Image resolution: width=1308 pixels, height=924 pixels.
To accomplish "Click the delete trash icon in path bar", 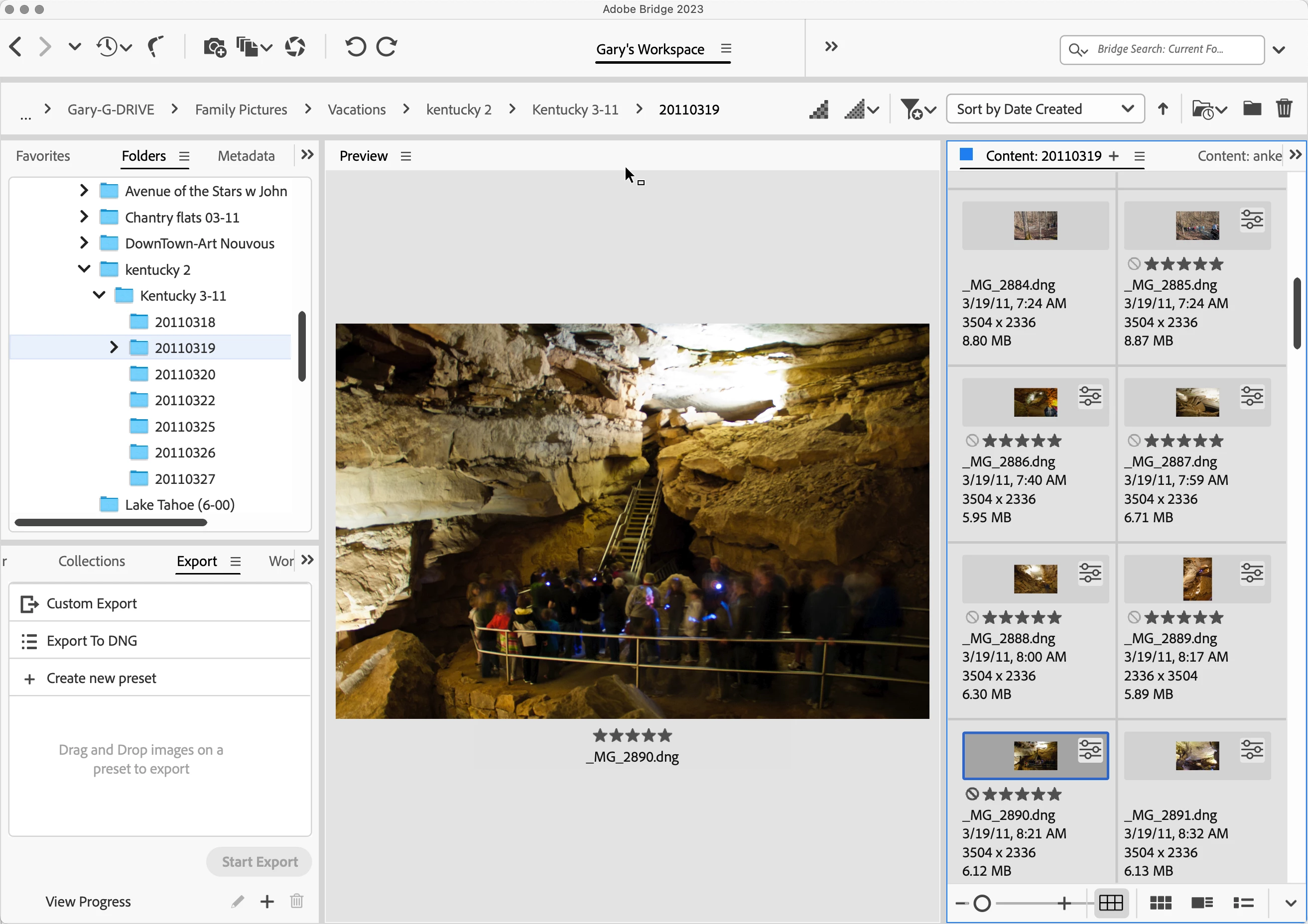I will 1284,108.
